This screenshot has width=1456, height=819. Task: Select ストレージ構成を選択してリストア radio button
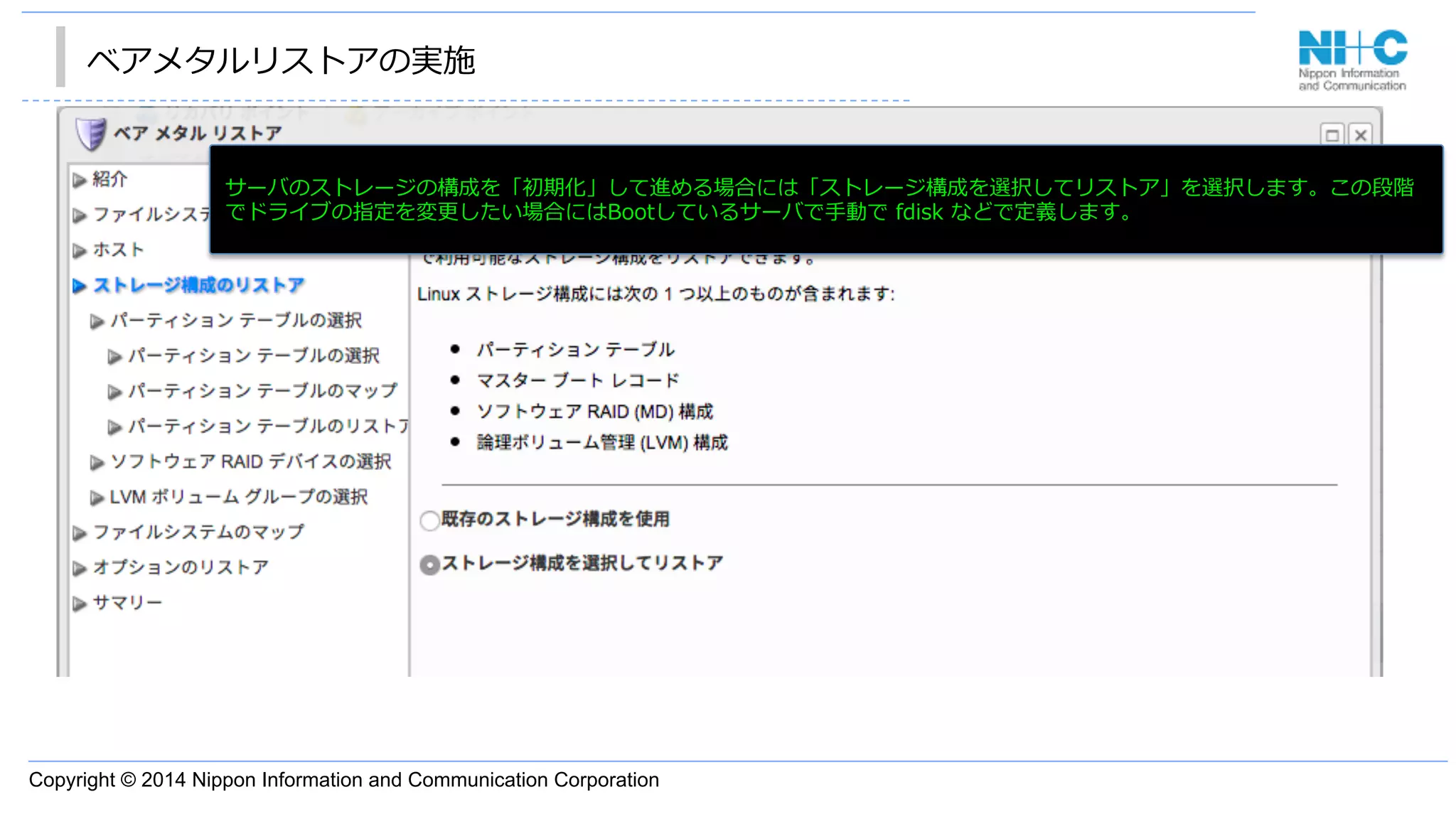[x=429, y=565]
